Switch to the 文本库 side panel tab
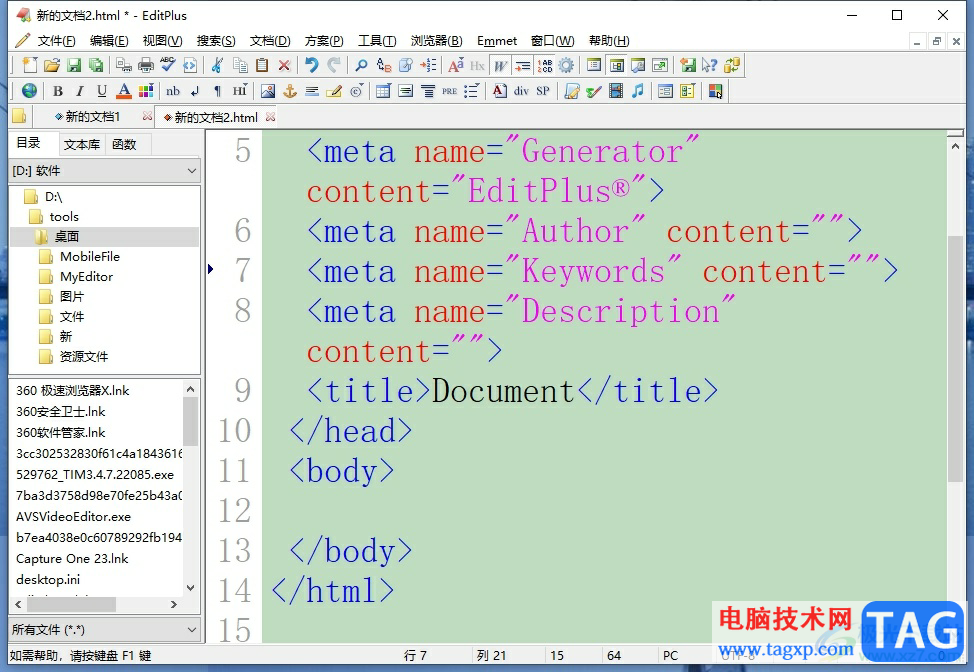Image resolution: width=974 pixels, height=672 pixels. 81,144
